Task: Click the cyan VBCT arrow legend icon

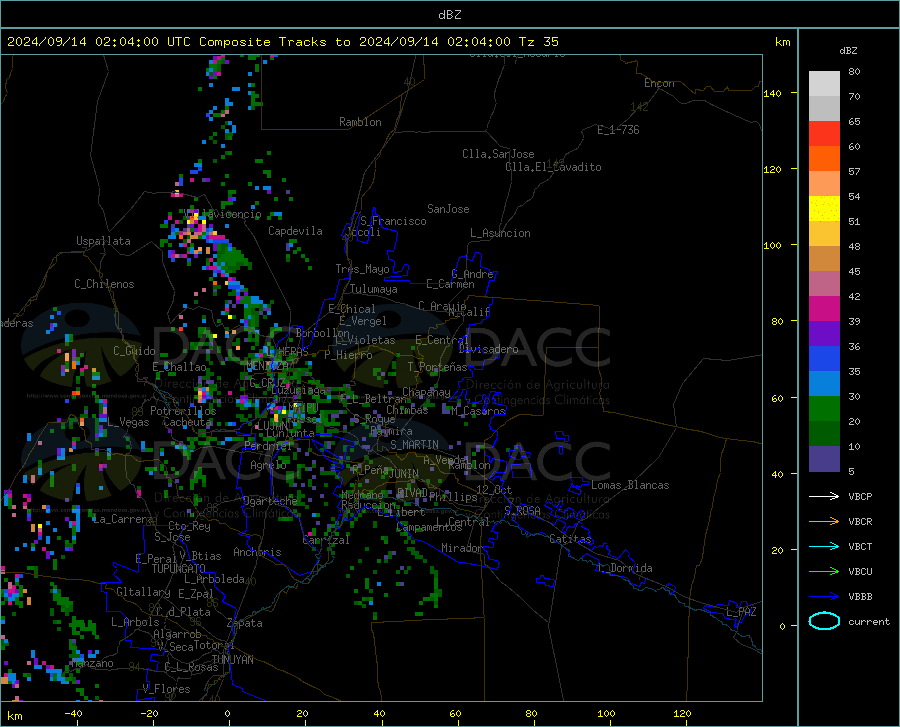Action: tap(824, 546)
